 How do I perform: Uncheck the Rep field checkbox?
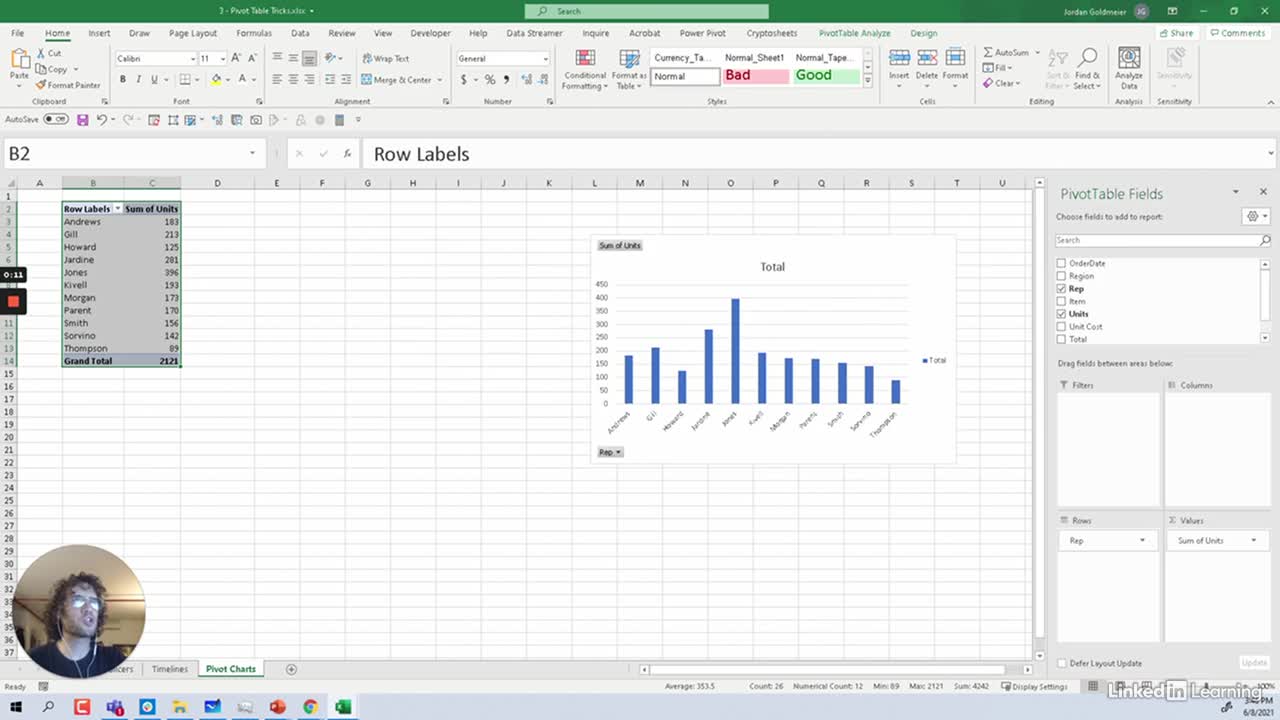[x=1061, y=289]
